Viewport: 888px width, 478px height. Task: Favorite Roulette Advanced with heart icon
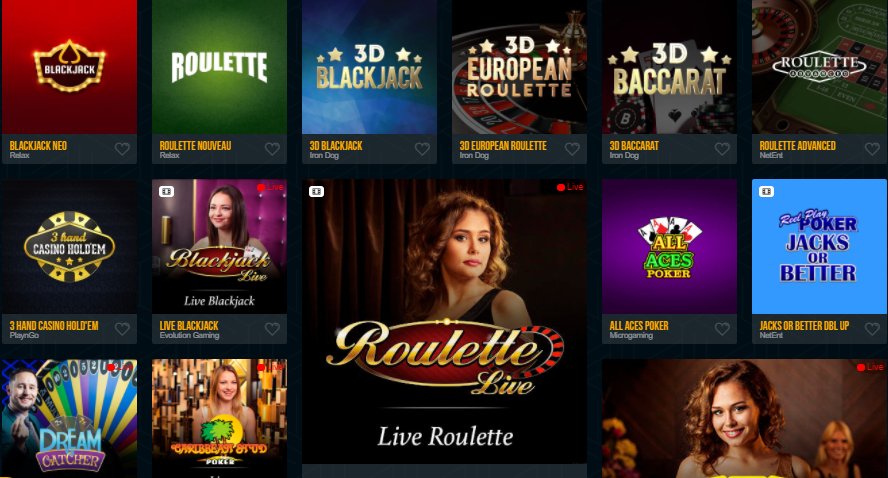872,149
